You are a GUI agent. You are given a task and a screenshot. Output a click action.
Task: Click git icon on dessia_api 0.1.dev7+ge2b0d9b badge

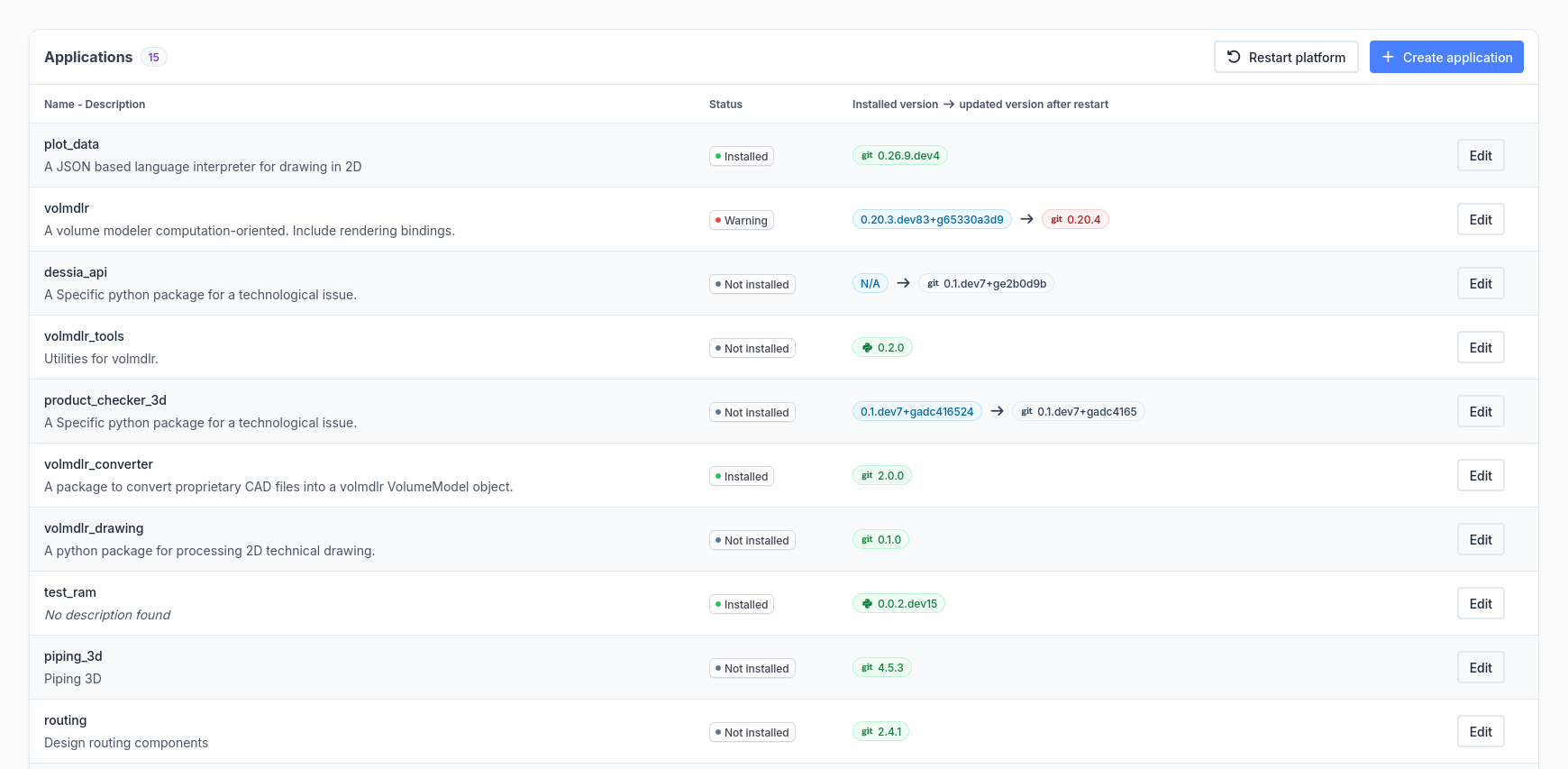[x=933, y=284]
